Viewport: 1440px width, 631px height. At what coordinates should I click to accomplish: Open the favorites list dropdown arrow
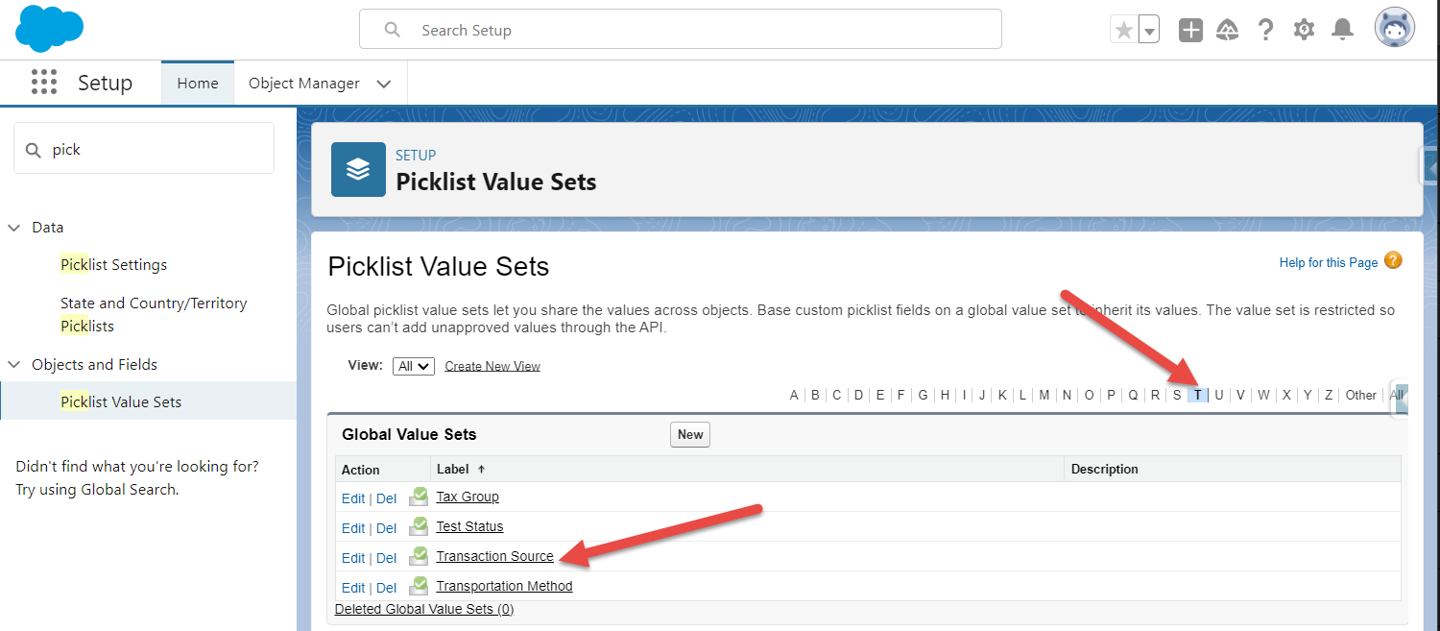pyautogui.click(x=1149, y=30)
